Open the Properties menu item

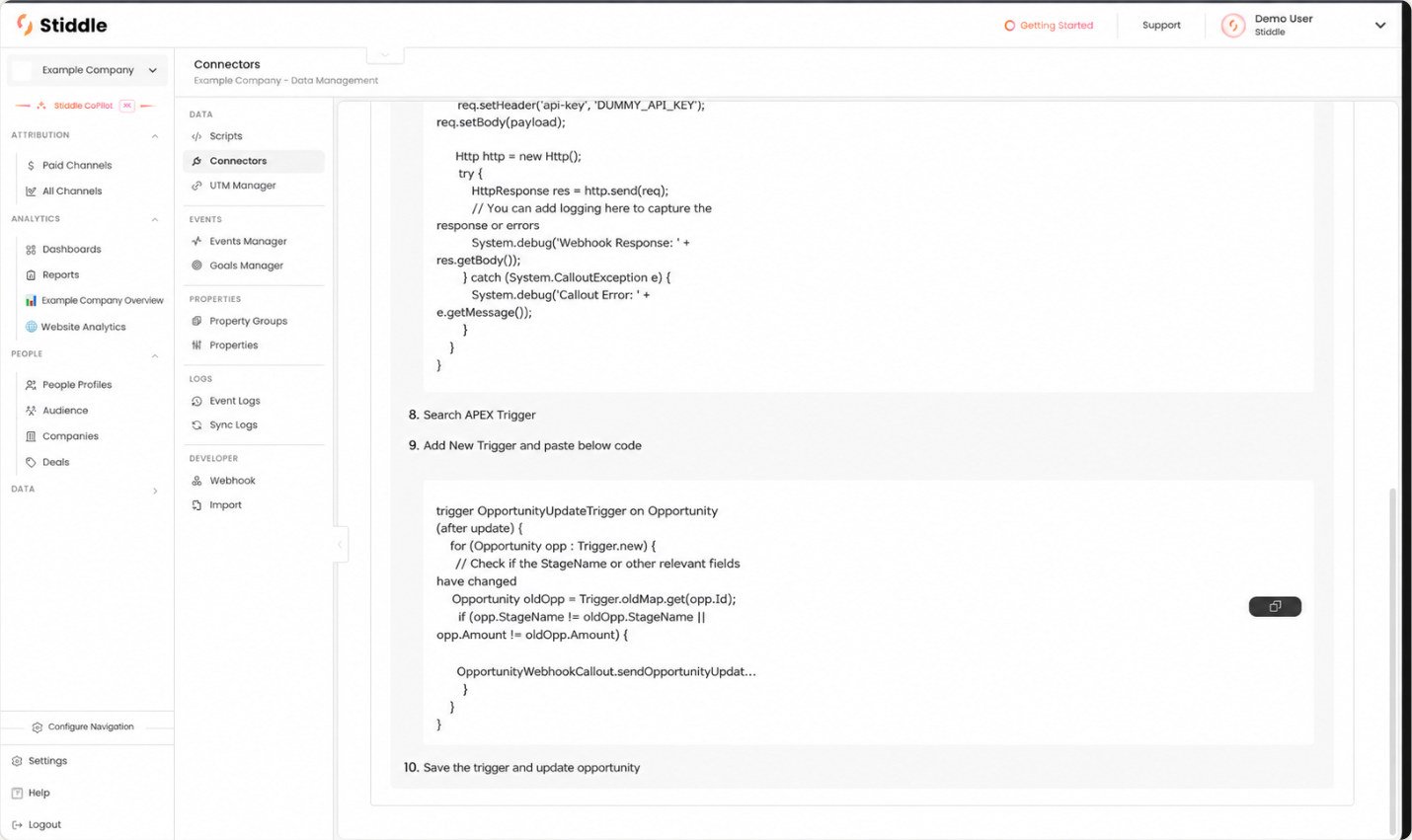233,345
